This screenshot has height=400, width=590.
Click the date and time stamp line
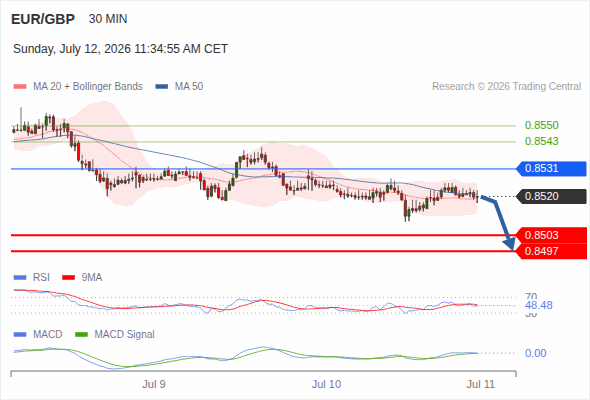point(120,49)
